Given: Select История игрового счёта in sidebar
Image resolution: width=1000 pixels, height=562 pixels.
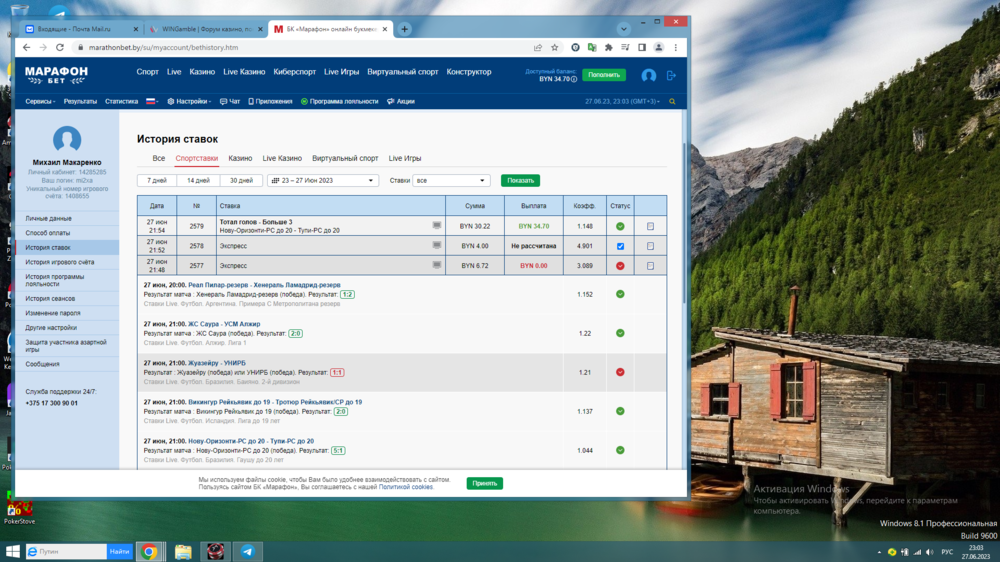Looking at the screenshot, I should (x=60, y=262).
